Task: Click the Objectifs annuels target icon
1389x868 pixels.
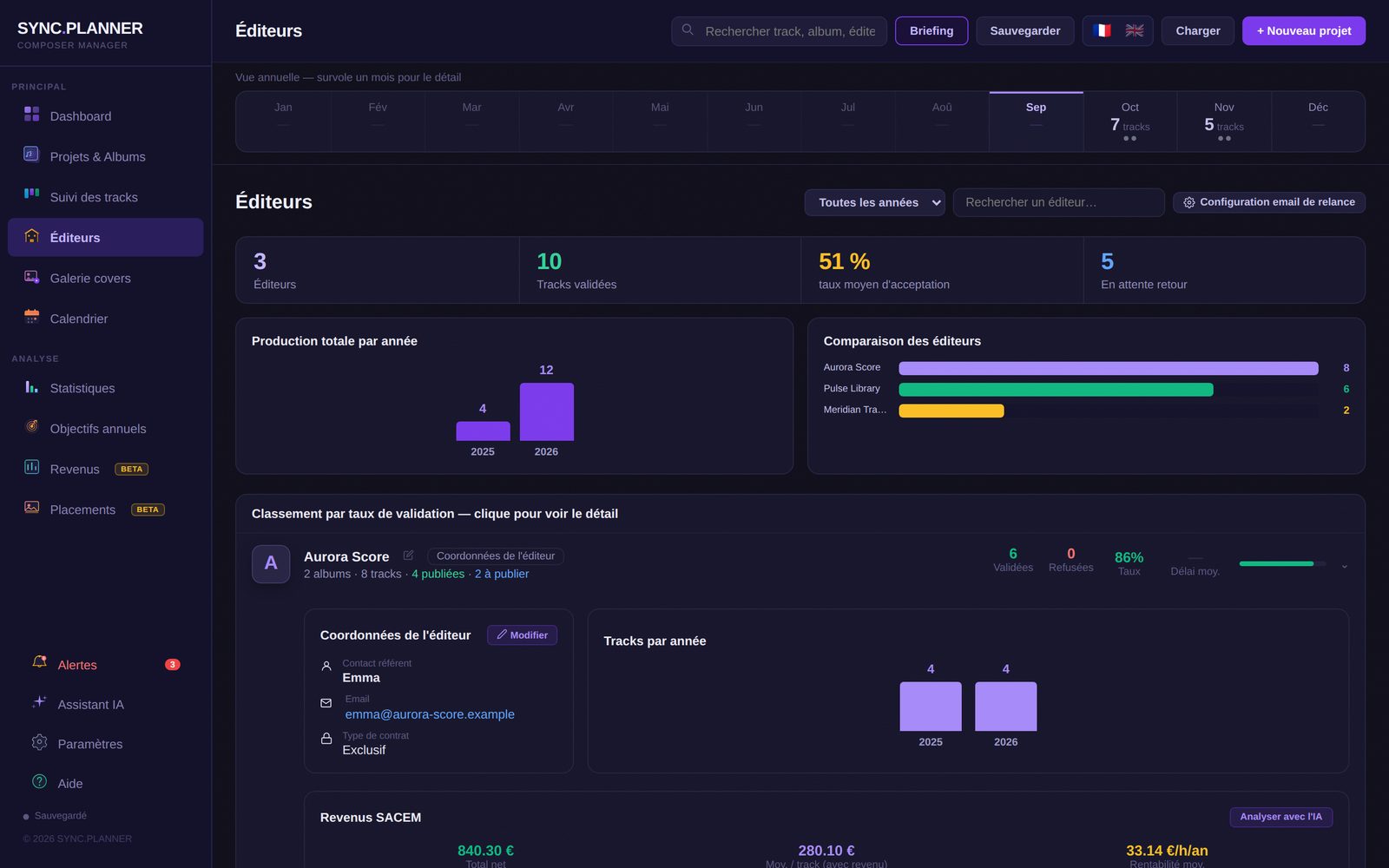Action: (x=31, y=426)
